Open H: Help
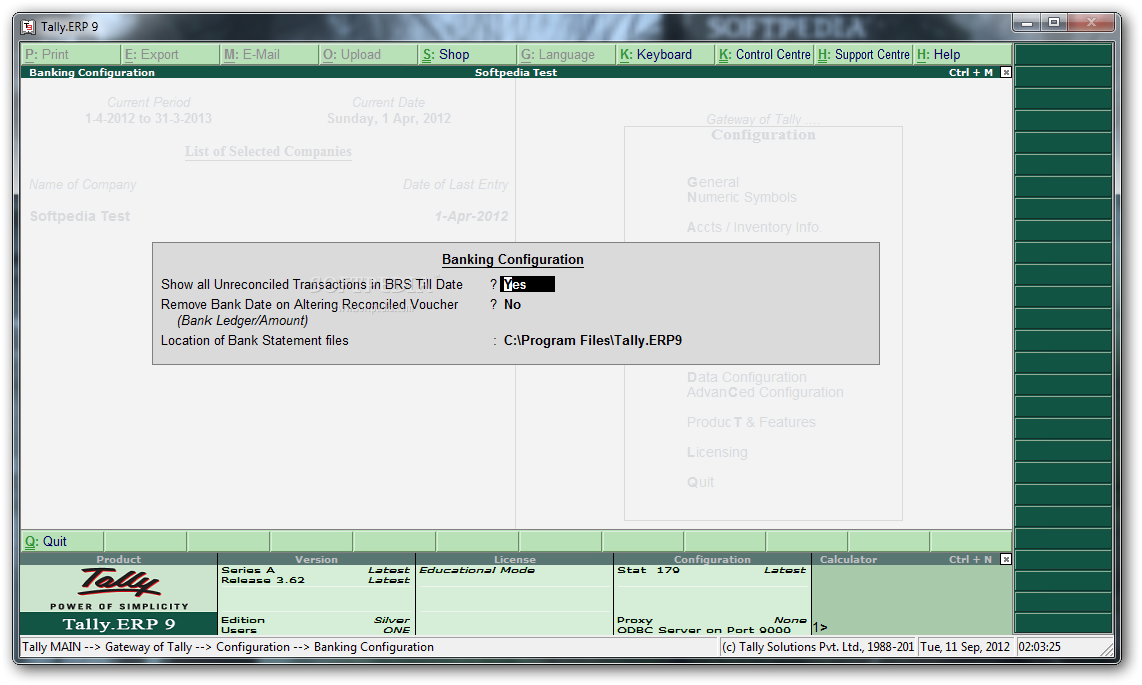 click(963, 55)
